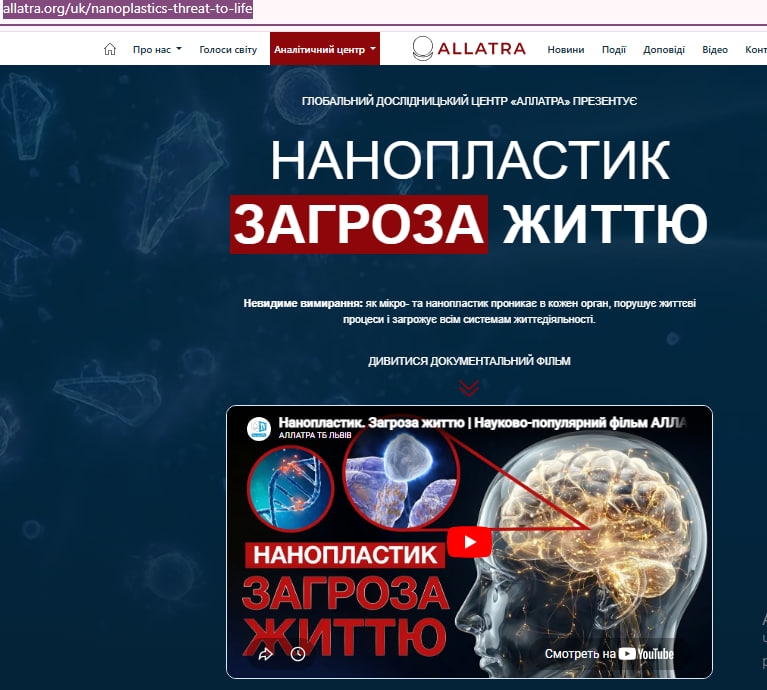This screenshot has width=767, height=690.
Task: Navigate to the Події page
Action: (613, 49)
